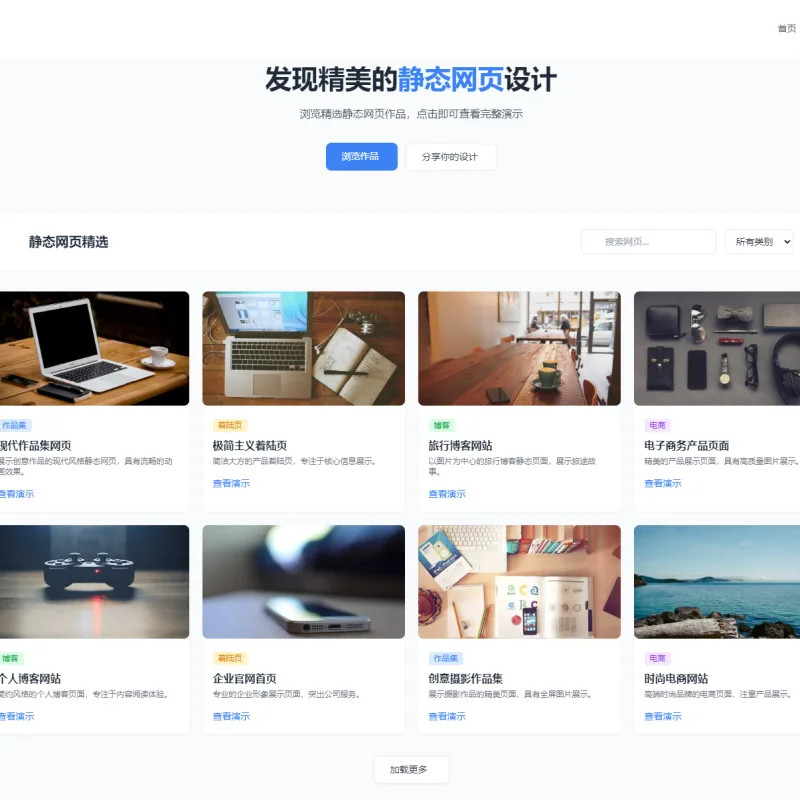
Task: Click the 作品集 tag on 创意摄影作品集
Action: (x=446, y=658)
